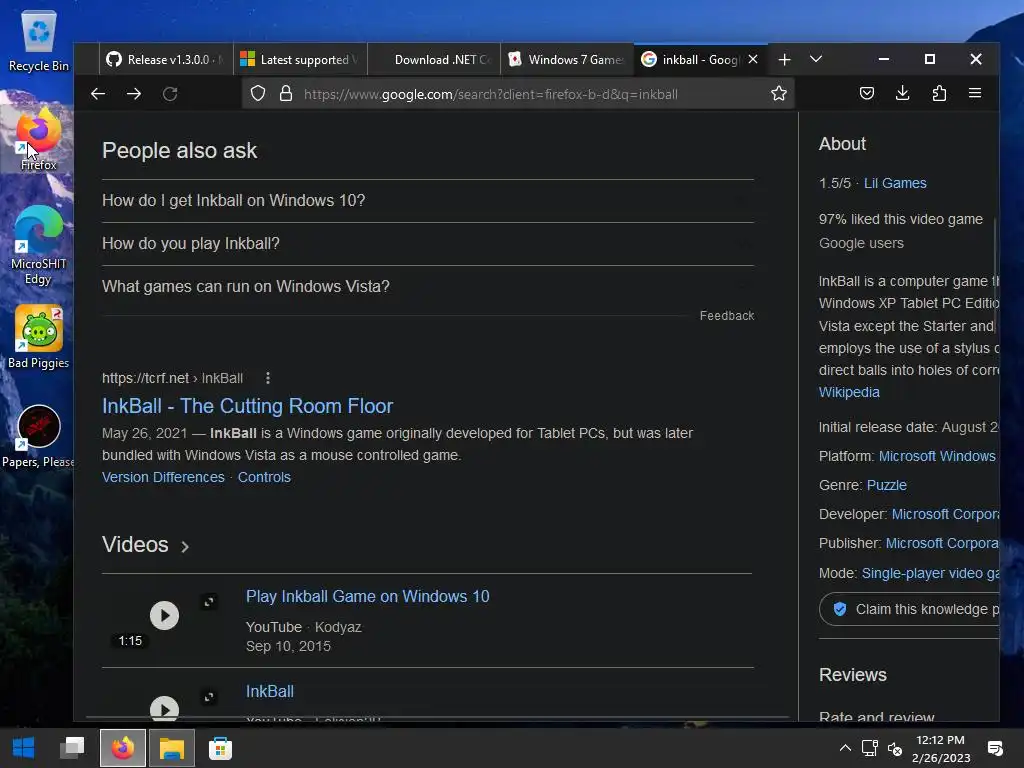Open the Publisher Microsoft Corporation link
This screenshot has width=1024, height=768.
tap(942, 543)
